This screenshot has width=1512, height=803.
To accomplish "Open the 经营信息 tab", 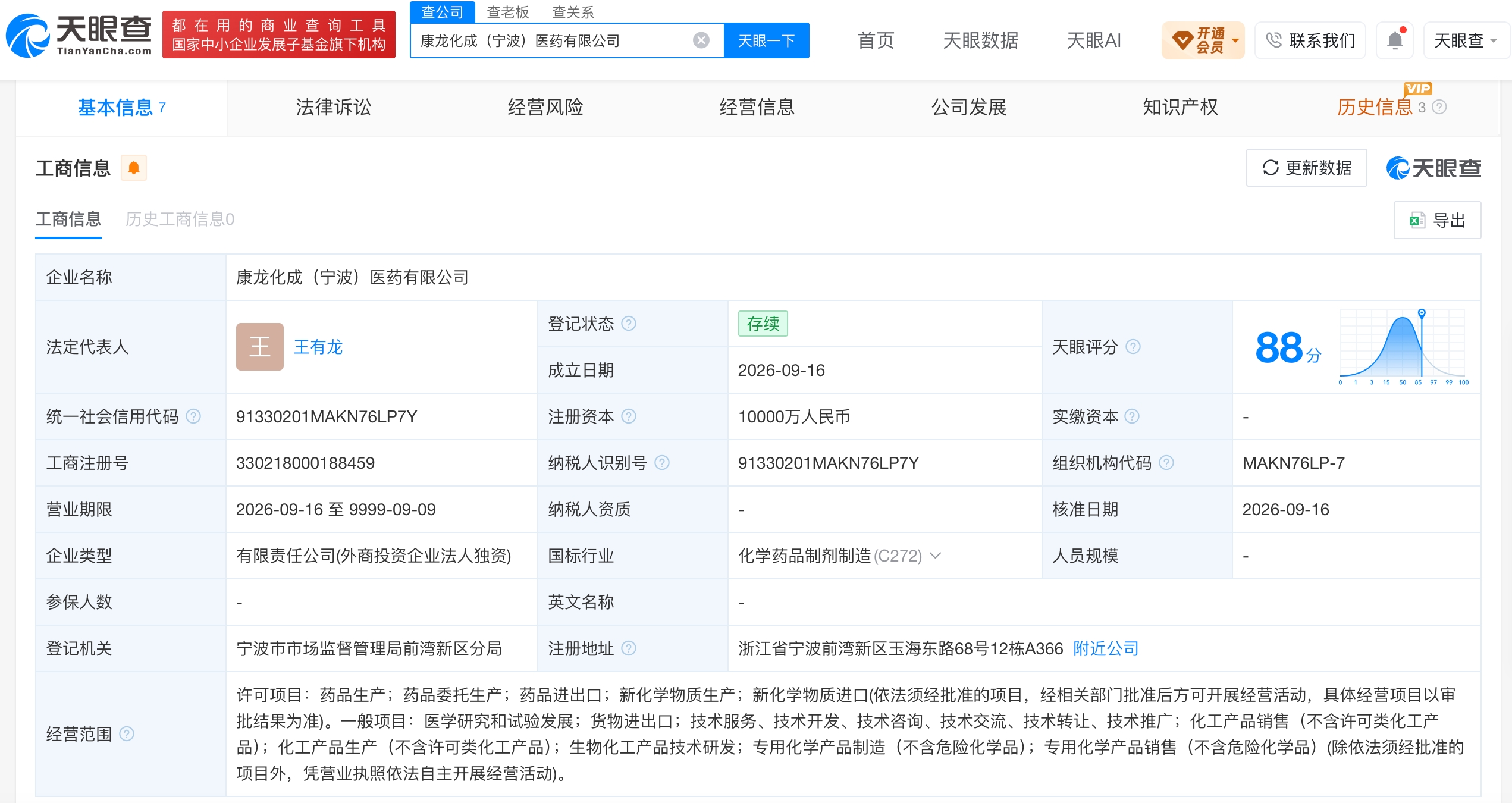I will click(757, 108).
